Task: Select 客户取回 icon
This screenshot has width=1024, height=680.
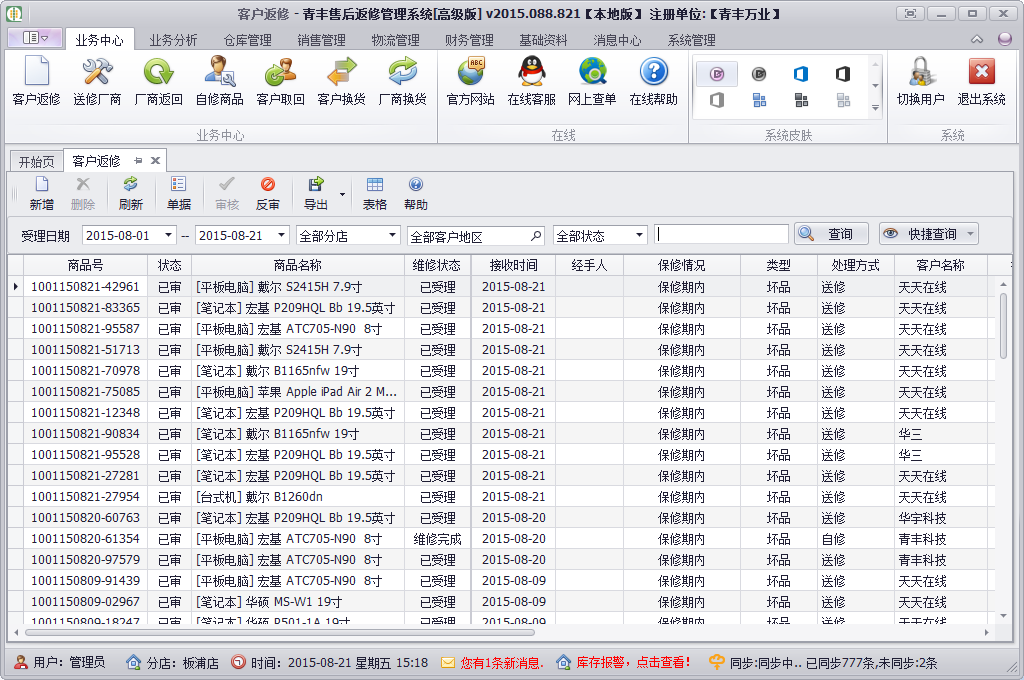Action: click(280, 82)
